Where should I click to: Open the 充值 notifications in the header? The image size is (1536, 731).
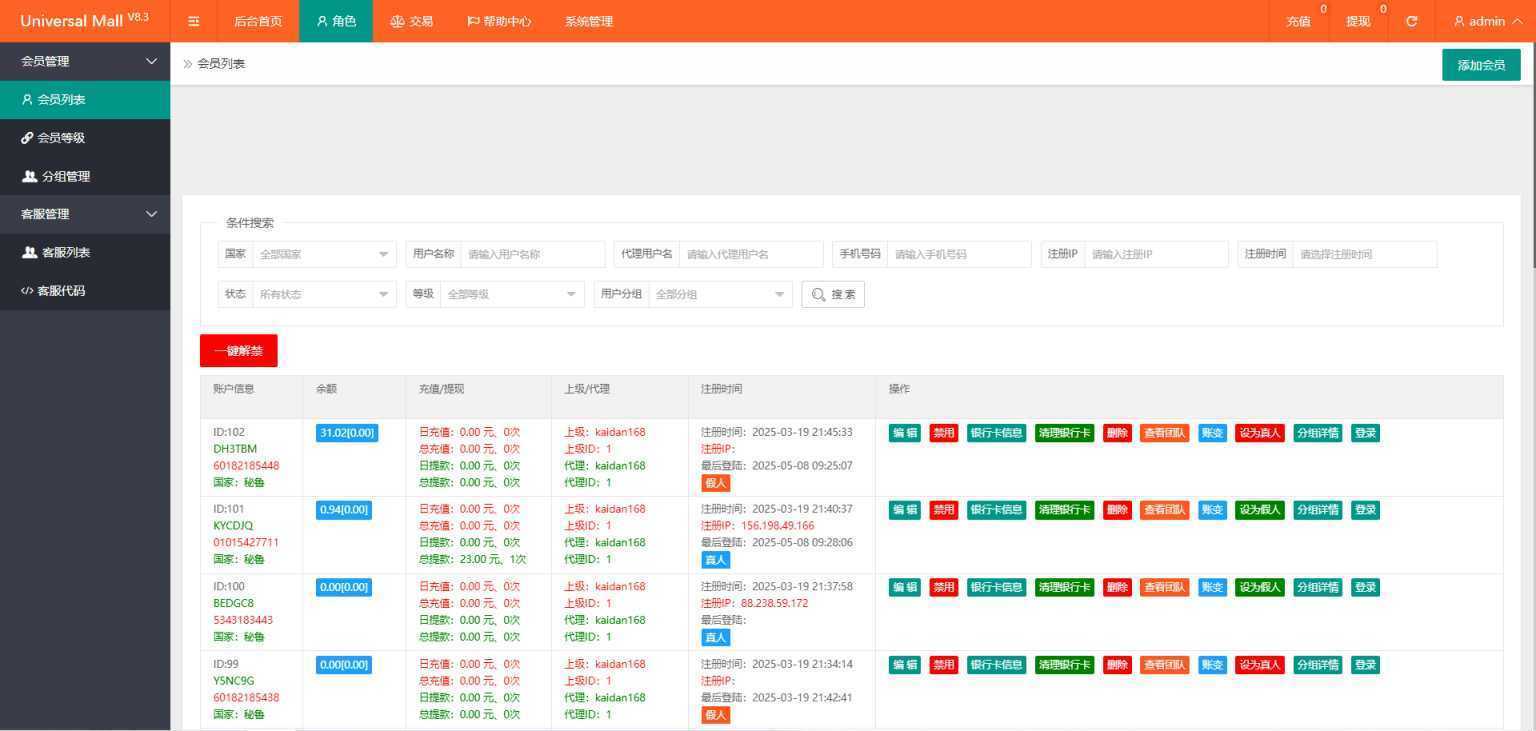tap(1299, 21)
